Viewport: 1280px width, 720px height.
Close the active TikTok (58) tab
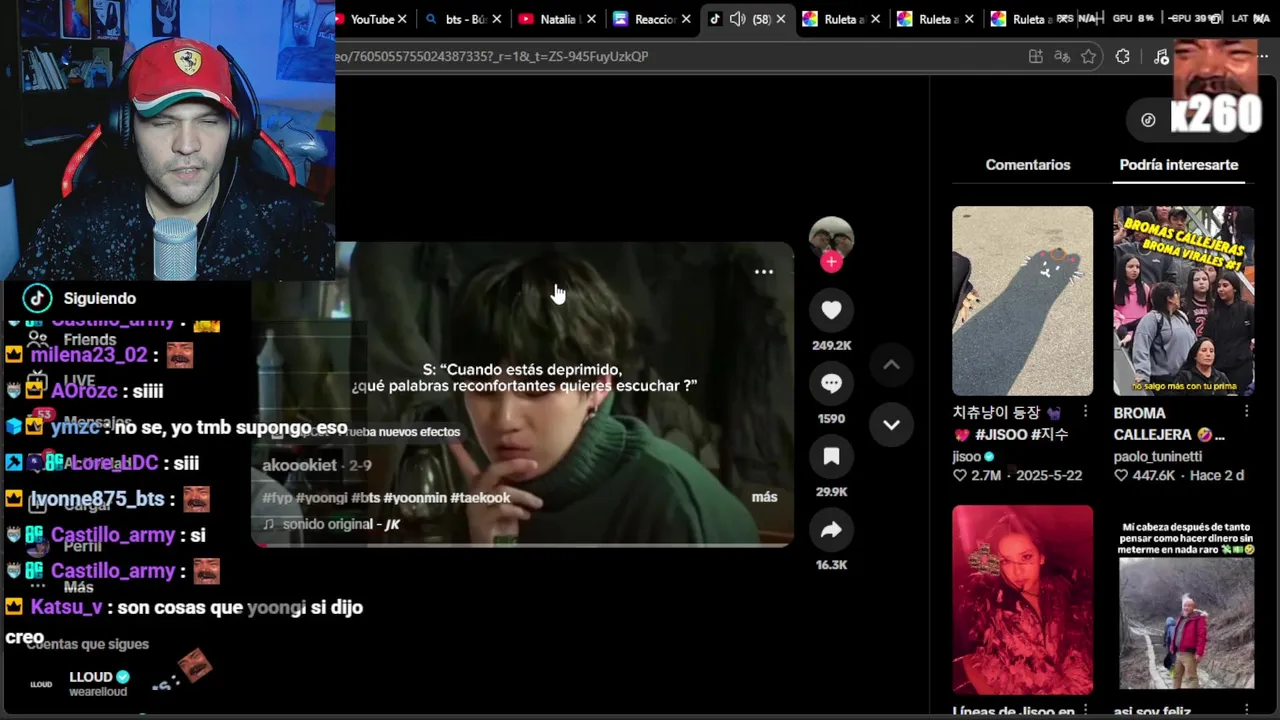tap(780, 19)
